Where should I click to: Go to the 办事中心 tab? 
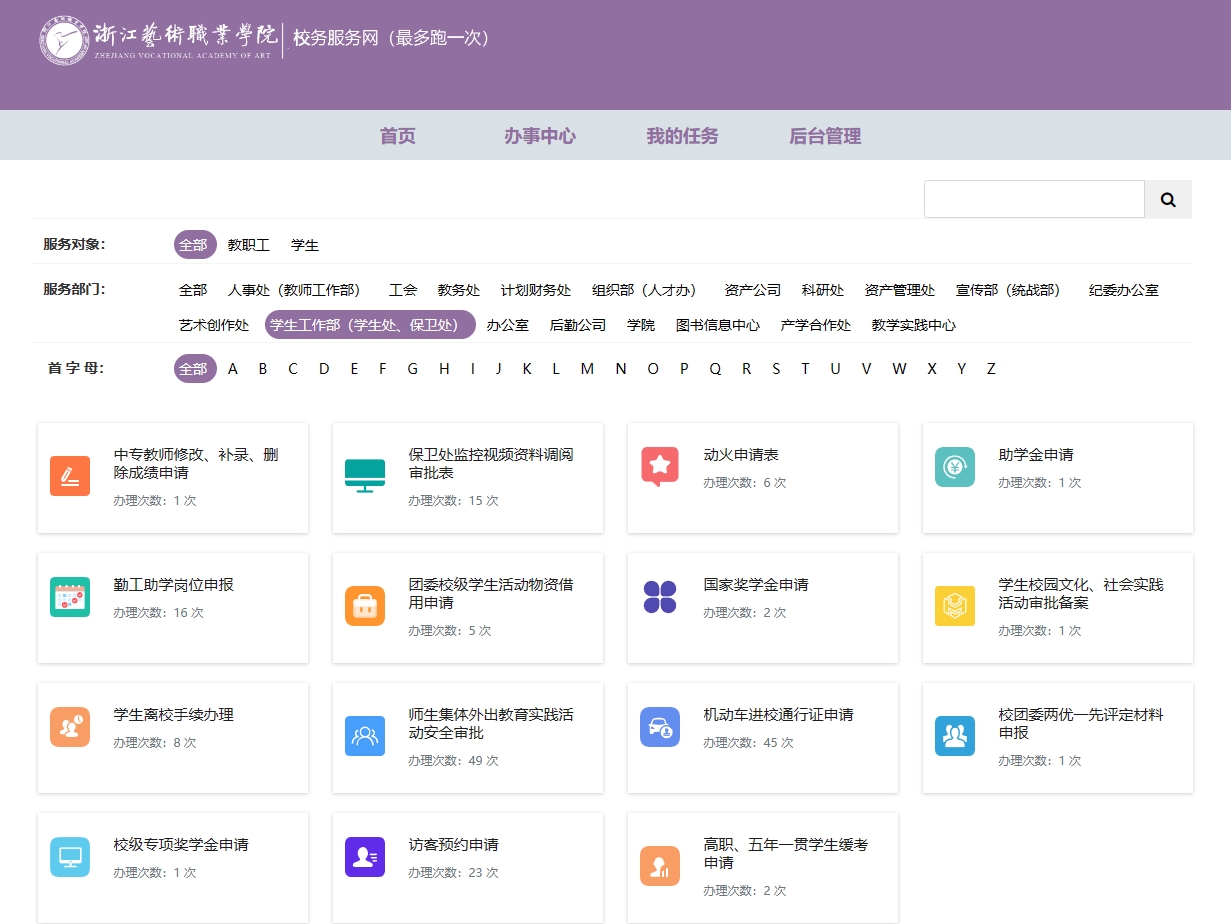(540, 136)
